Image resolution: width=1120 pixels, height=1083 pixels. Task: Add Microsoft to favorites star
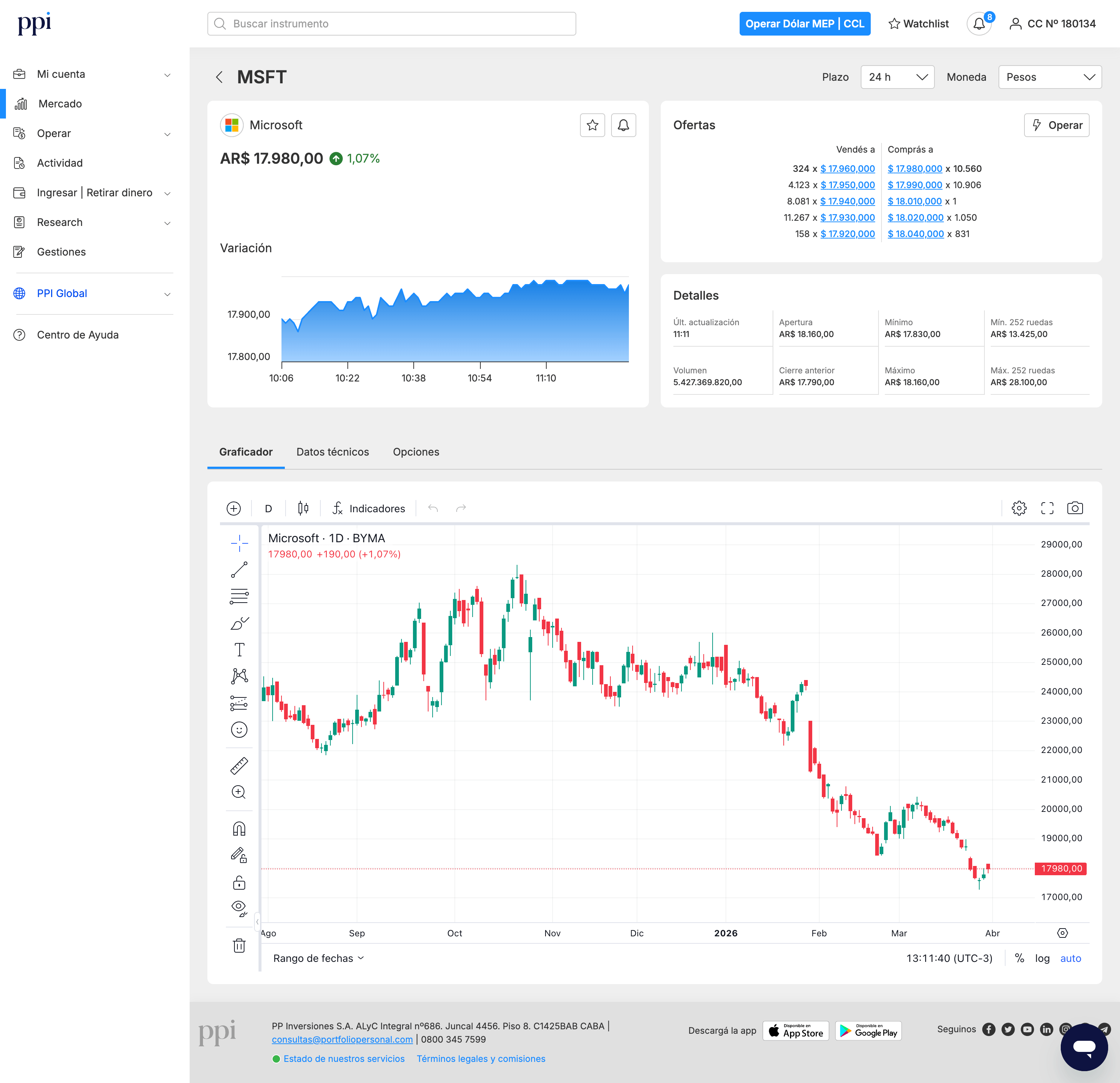point(593,125)
